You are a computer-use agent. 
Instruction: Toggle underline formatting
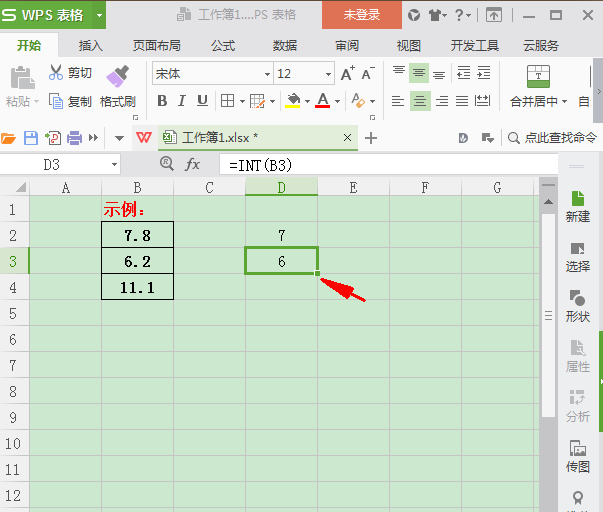(202, 101)
